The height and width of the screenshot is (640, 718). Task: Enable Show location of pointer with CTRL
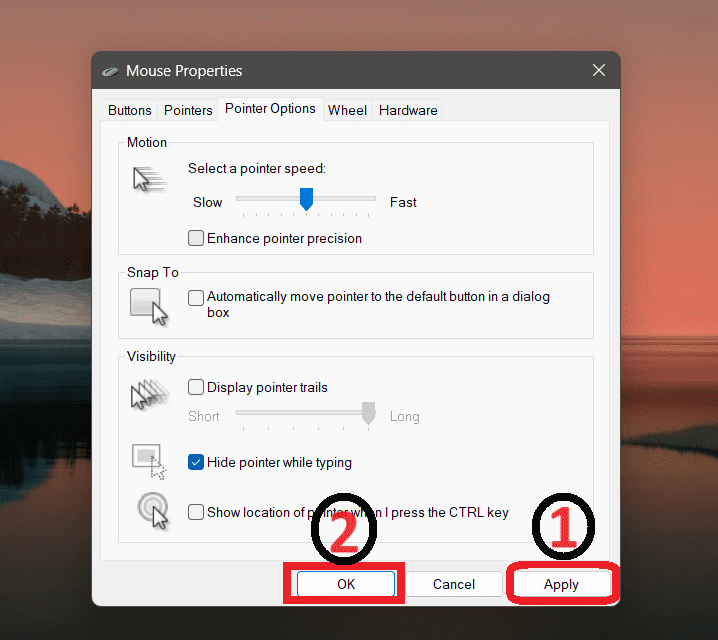pos(196,512)
